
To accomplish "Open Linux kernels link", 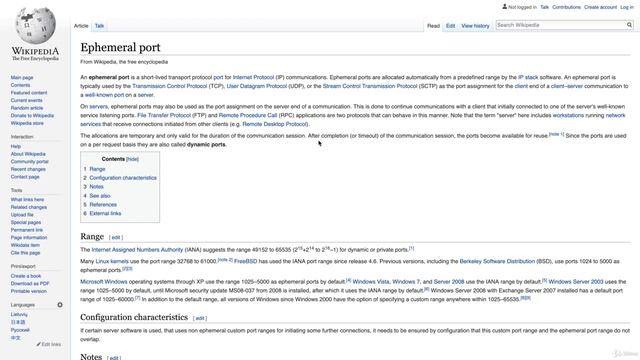I will point(112,262).
